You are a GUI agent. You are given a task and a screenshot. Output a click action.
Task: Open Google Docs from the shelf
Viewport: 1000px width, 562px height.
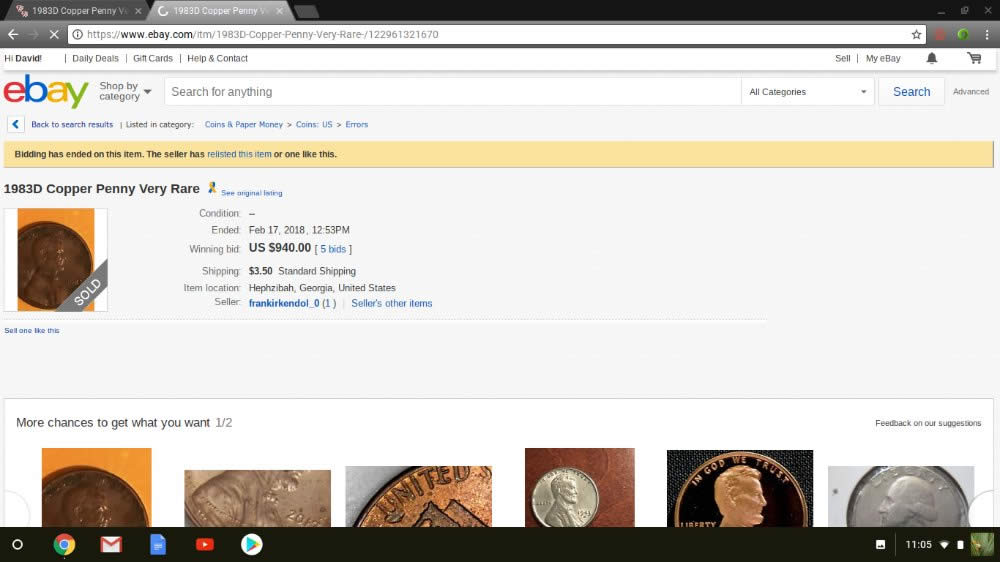coord(158,545)
